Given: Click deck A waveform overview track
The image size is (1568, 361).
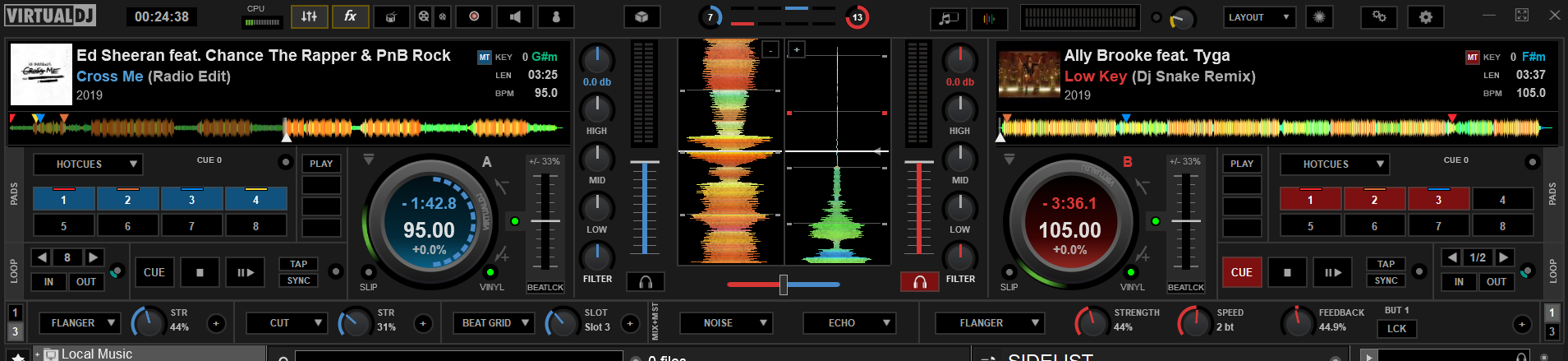Looking at the screenshot, I should tap(287, 127).
